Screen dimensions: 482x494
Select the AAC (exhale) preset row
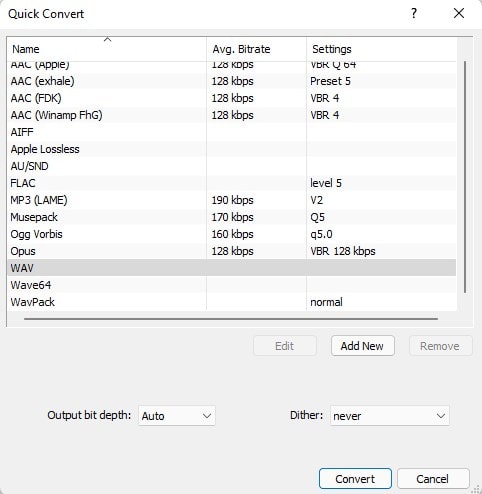point(232,81)
